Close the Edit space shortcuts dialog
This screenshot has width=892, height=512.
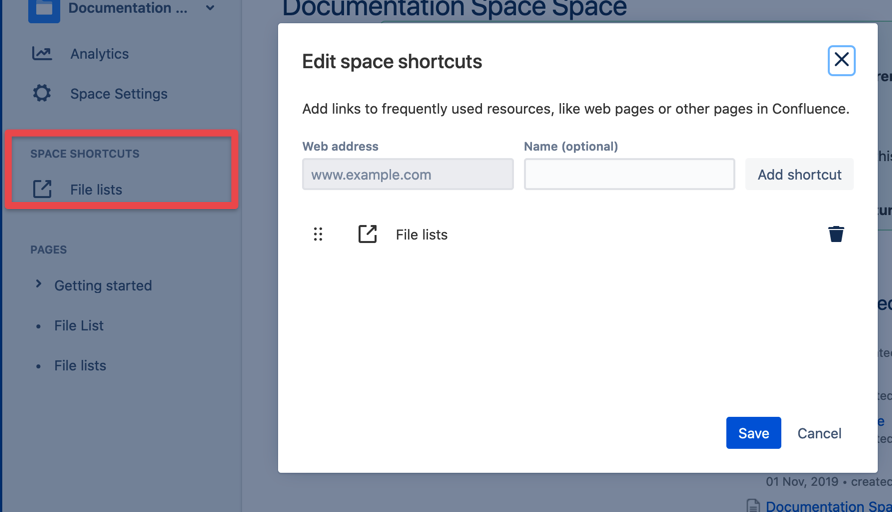(x=841, y=60)
